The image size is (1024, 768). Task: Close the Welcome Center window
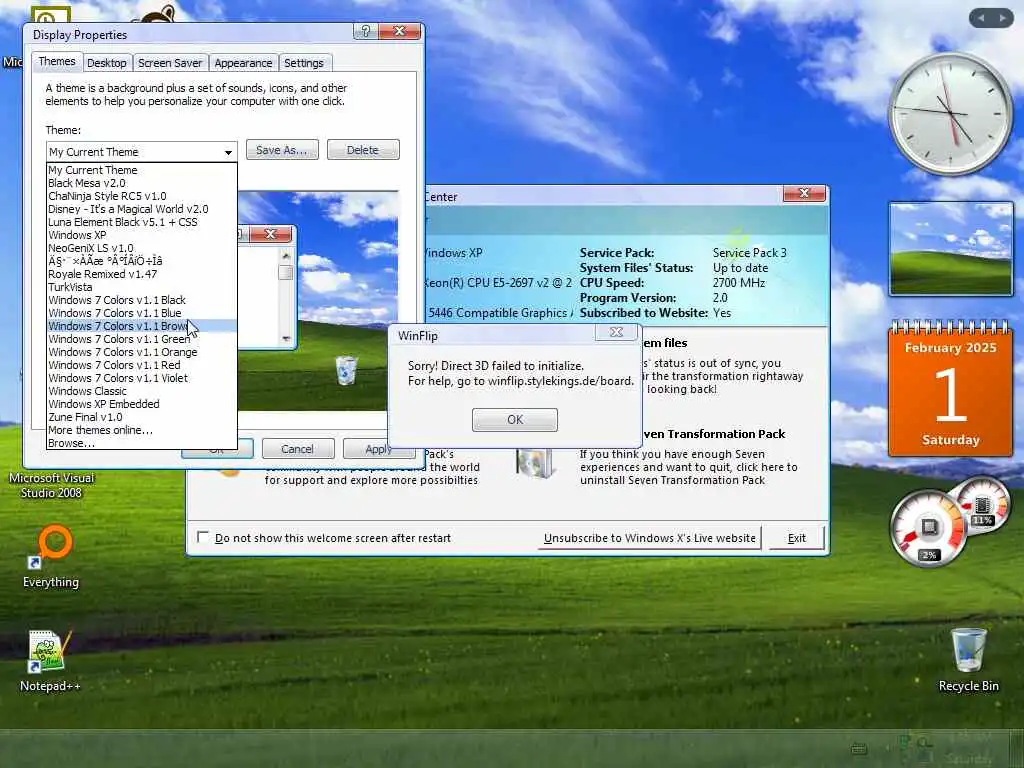[804, 193]
